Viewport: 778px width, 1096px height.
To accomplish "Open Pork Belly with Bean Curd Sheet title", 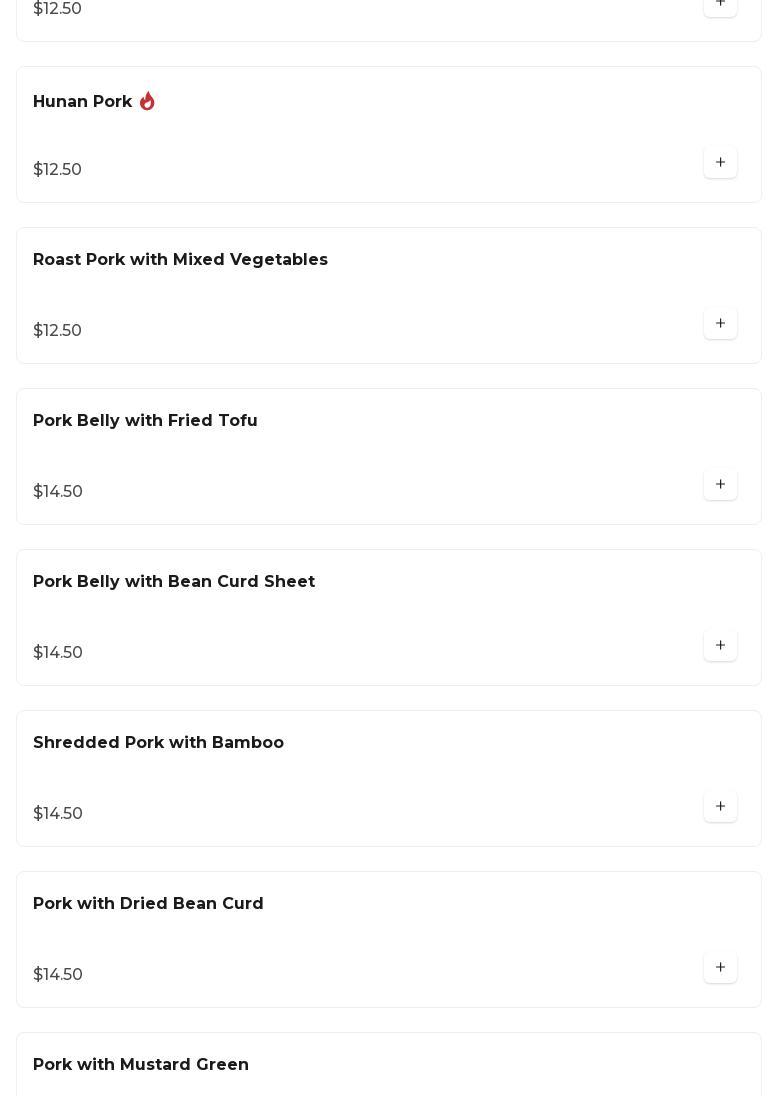I will coord(174,582).
